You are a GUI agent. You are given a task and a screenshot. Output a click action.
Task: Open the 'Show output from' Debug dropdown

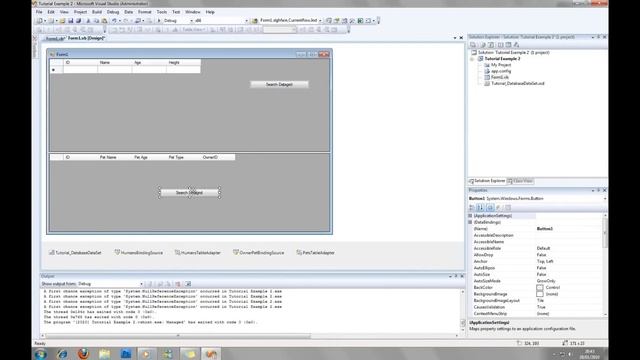coord(141,284)
